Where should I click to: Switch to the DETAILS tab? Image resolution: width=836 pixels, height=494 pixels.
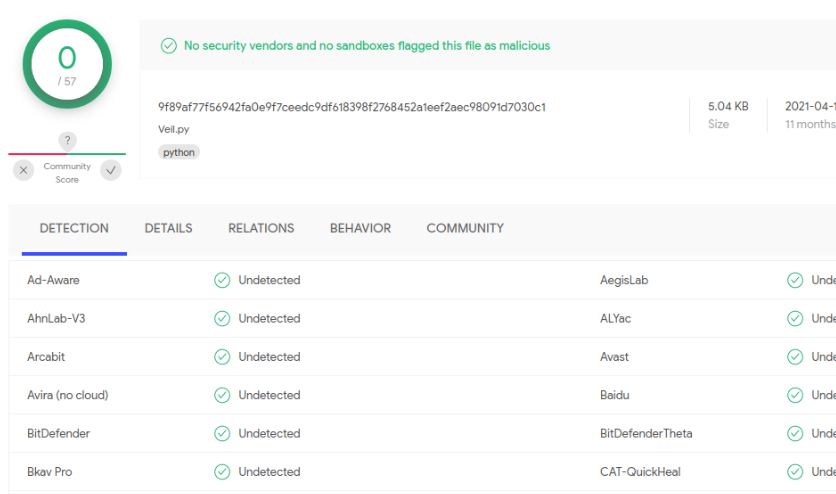point(168,228)
